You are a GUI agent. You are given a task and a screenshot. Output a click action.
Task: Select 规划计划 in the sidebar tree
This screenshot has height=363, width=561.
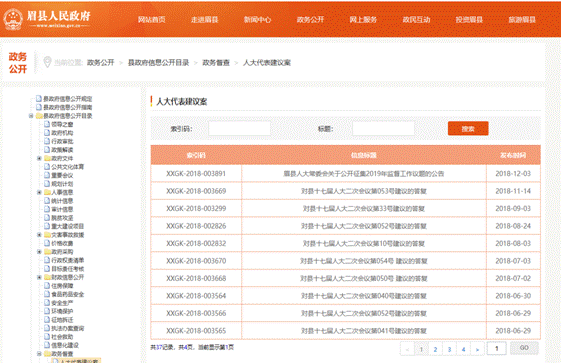click(62, 184)
